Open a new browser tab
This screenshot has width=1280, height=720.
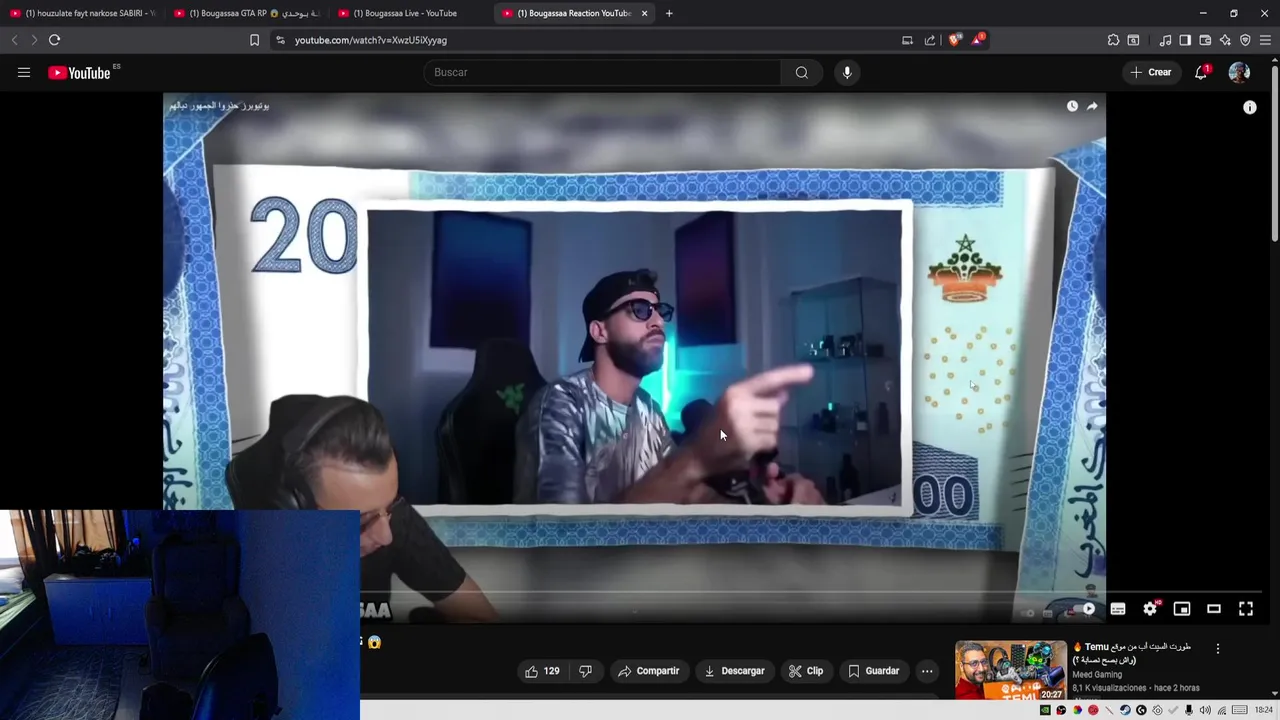pyautogui.click(x=669, y=13)
